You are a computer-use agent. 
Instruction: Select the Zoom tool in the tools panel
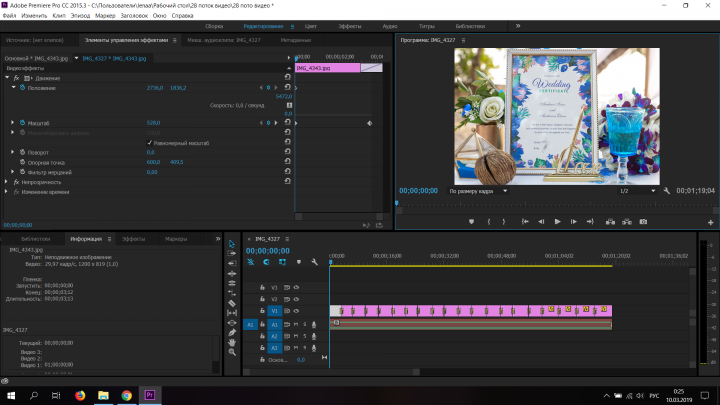(232, 352)
